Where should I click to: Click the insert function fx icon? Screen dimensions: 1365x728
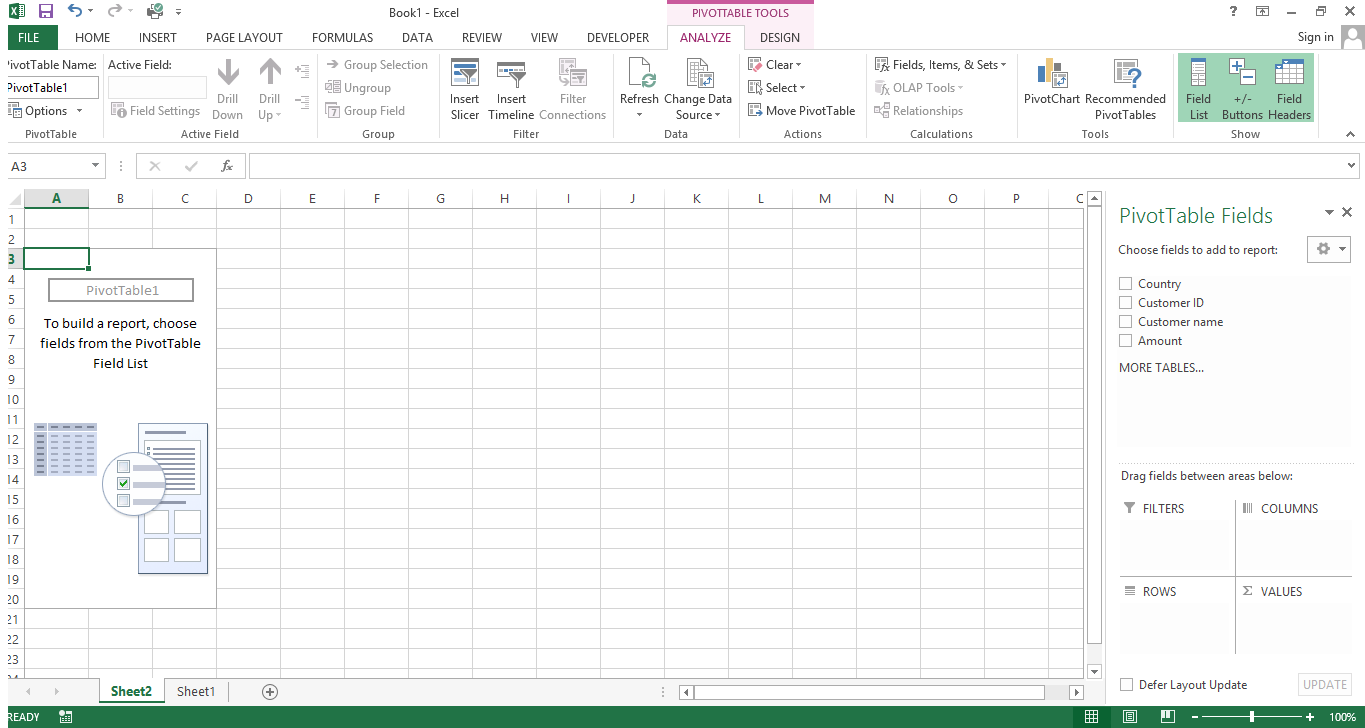click(x=227, y=166)
